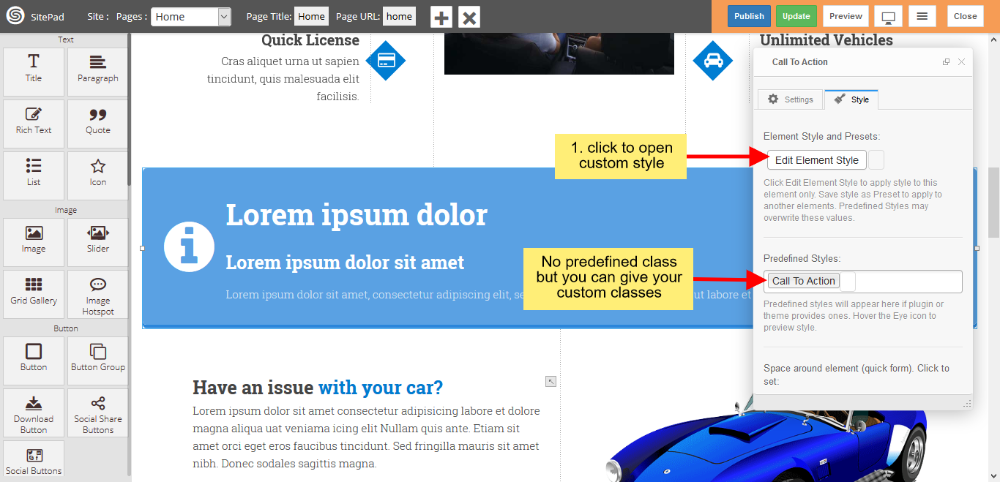1000x482 pixels.
Task: Select the Button Group widget
Action: click(x=98, y=360)
